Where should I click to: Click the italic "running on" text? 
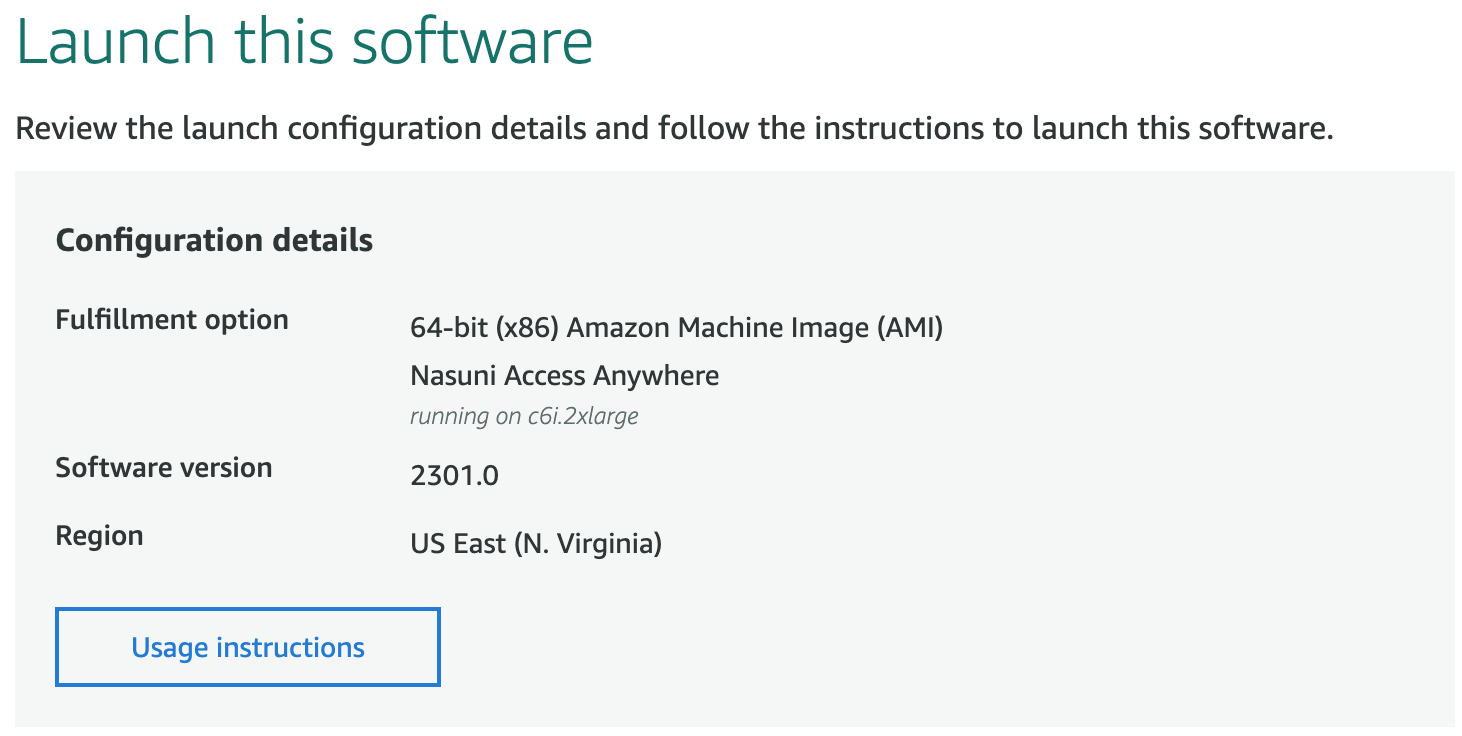(x=465, y=416)
